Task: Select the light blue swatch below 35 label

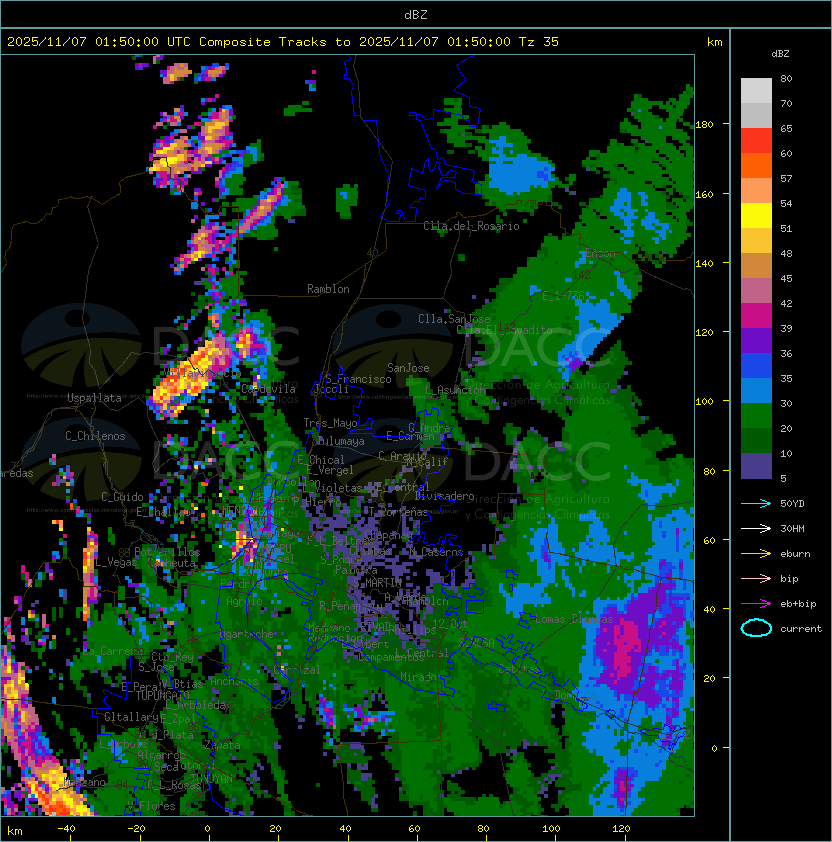Action: [756, 390]
